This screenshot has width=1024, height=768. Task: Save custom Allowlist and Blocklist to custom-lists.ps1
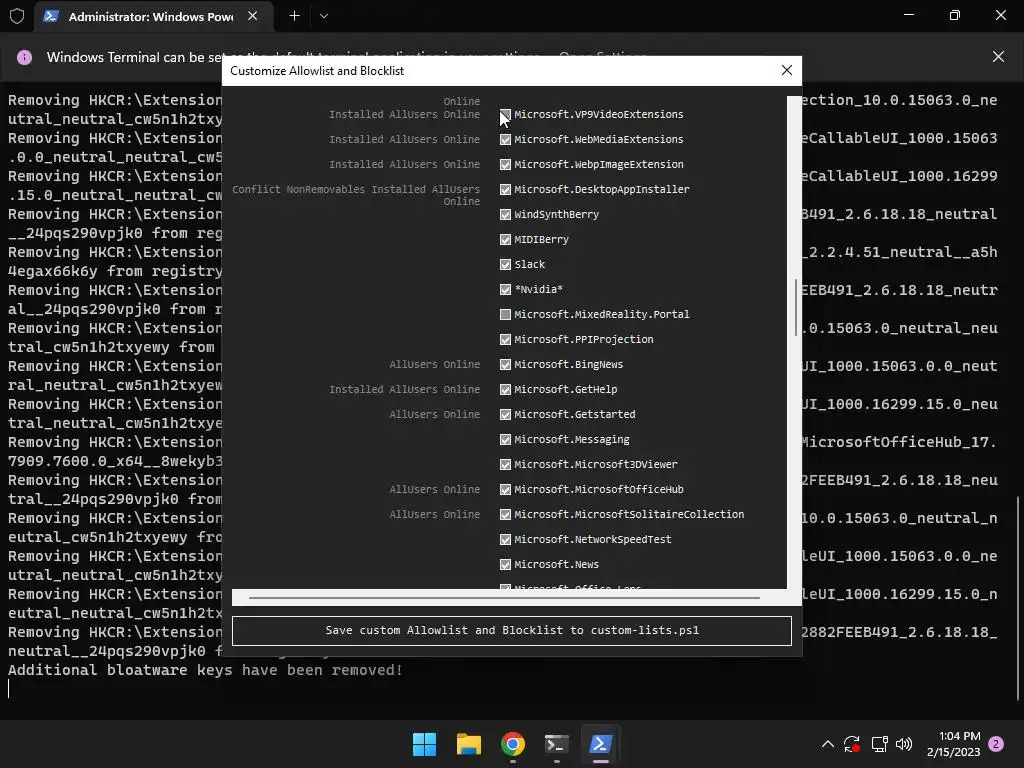coord(511,631)
